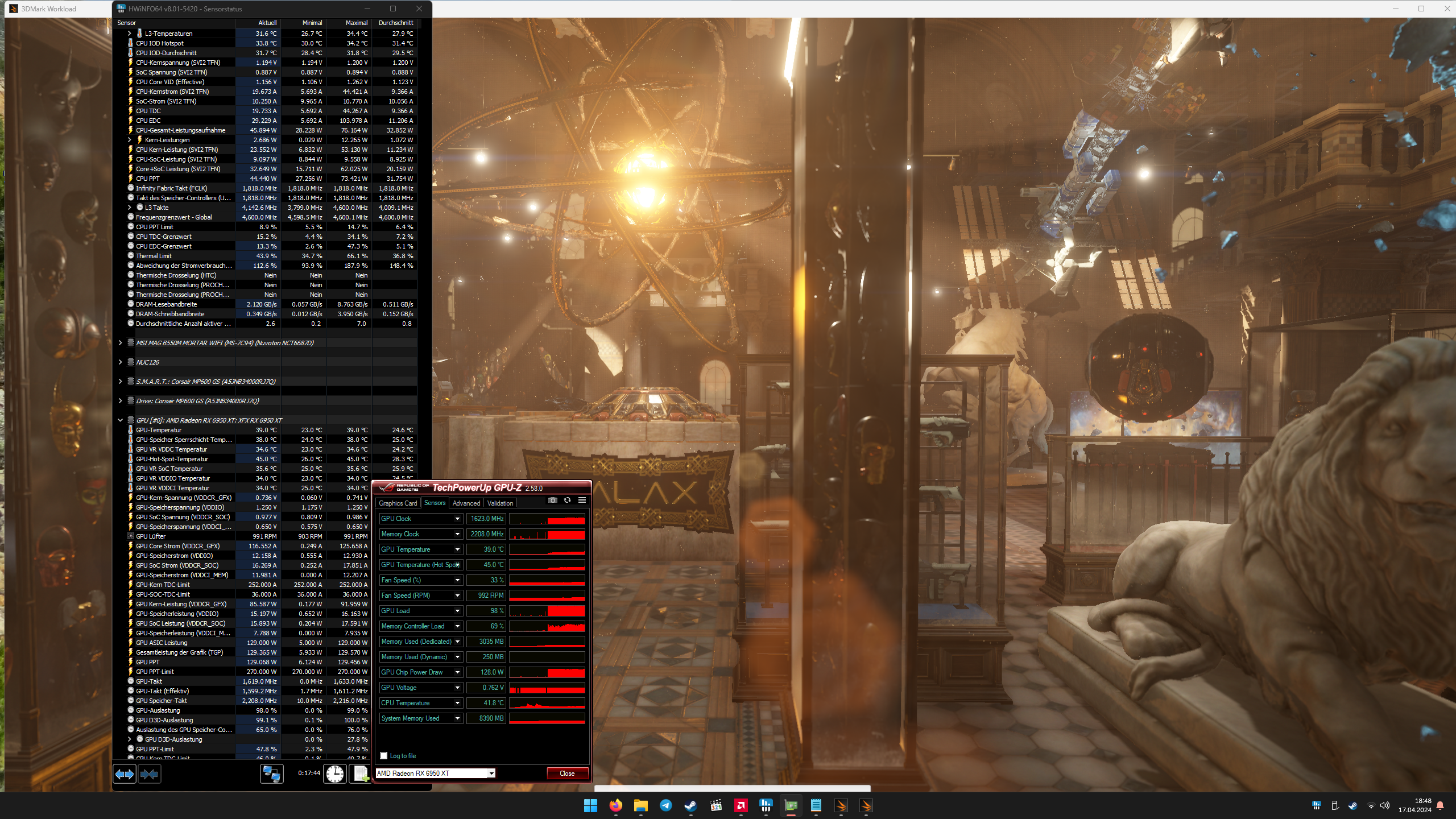Open GPU Clock sensor dropdown
Image resolution: width=1456 pixels, height=819 pixels.
(x=457, y=519)
